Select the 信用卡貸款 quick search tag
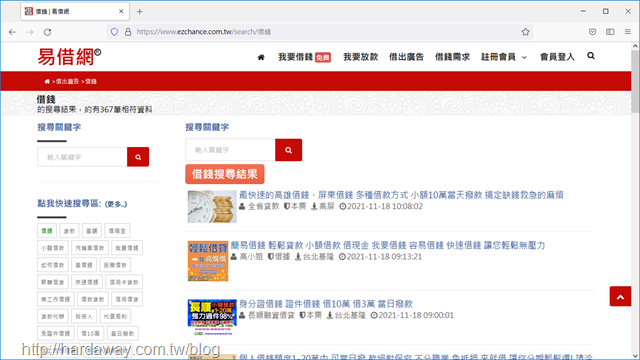Viewport: 640px width, 360px height. click(x=124, y=282)
